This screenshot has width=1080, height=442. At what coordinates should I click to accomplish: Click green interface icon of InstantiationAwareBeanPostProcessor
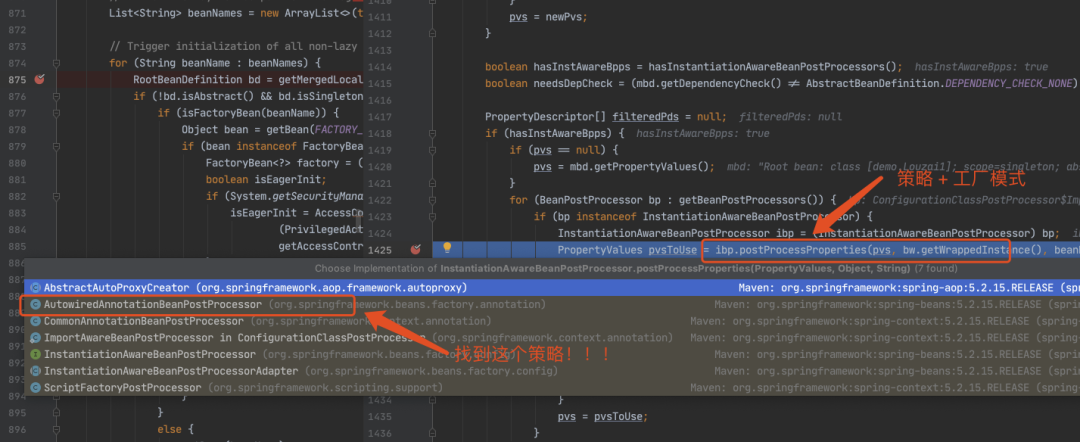pos(35,354)
